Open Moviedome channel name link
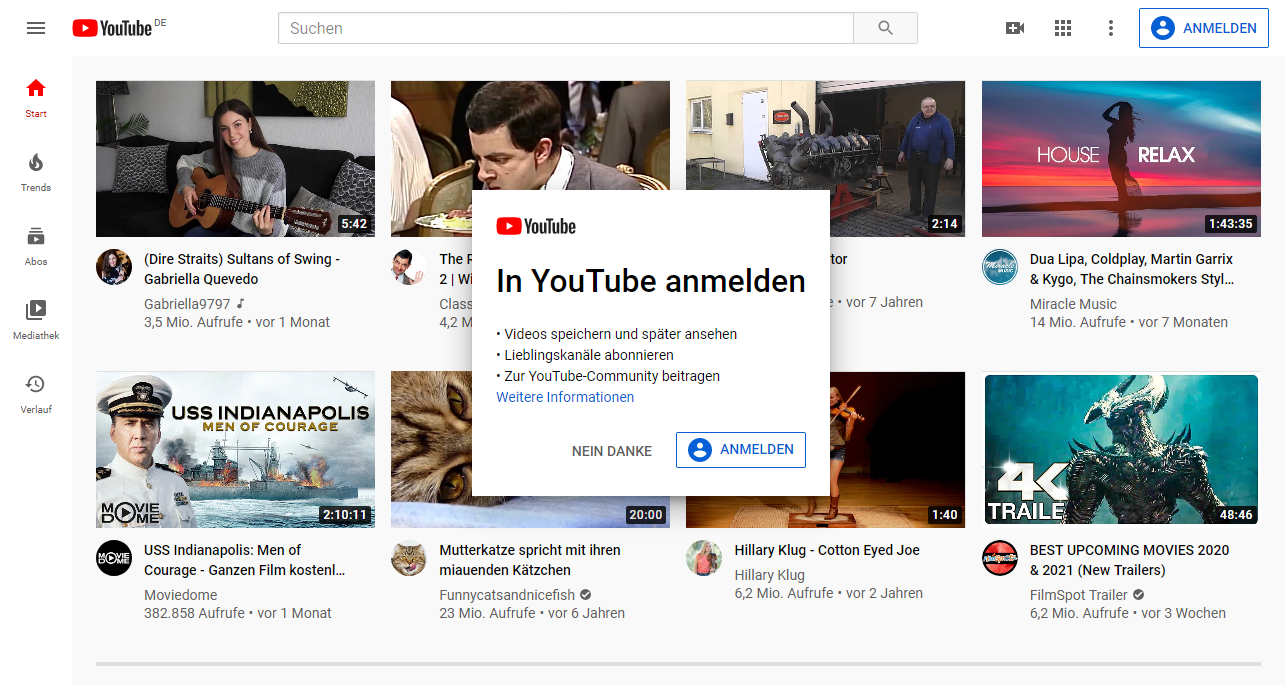 (178, 595)
